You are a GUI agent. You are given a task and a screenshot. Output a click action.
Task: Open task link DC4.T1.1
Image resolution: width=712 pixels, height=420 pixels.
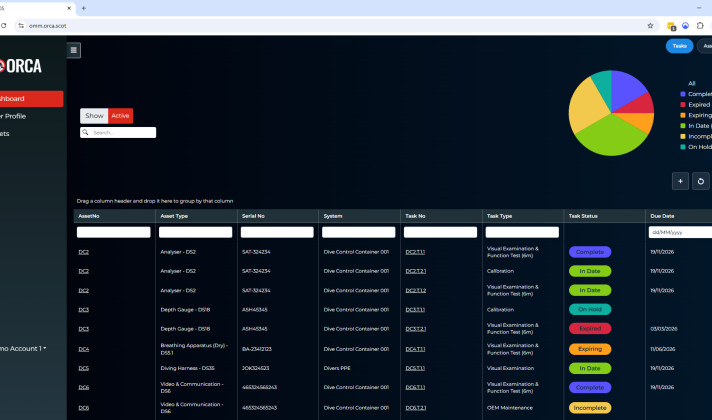point(415,349)
